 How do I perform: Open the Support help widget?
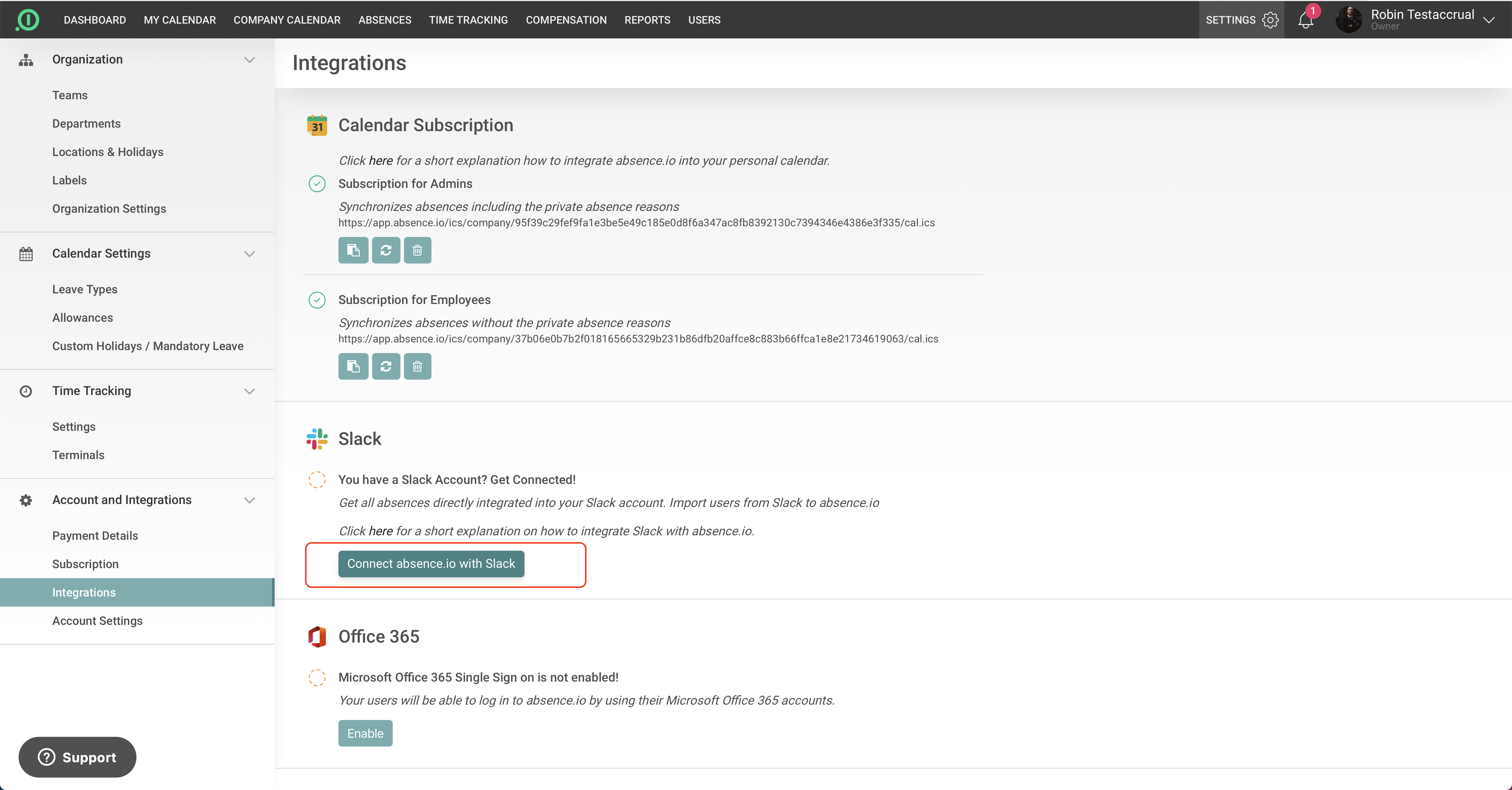(77, 757)
